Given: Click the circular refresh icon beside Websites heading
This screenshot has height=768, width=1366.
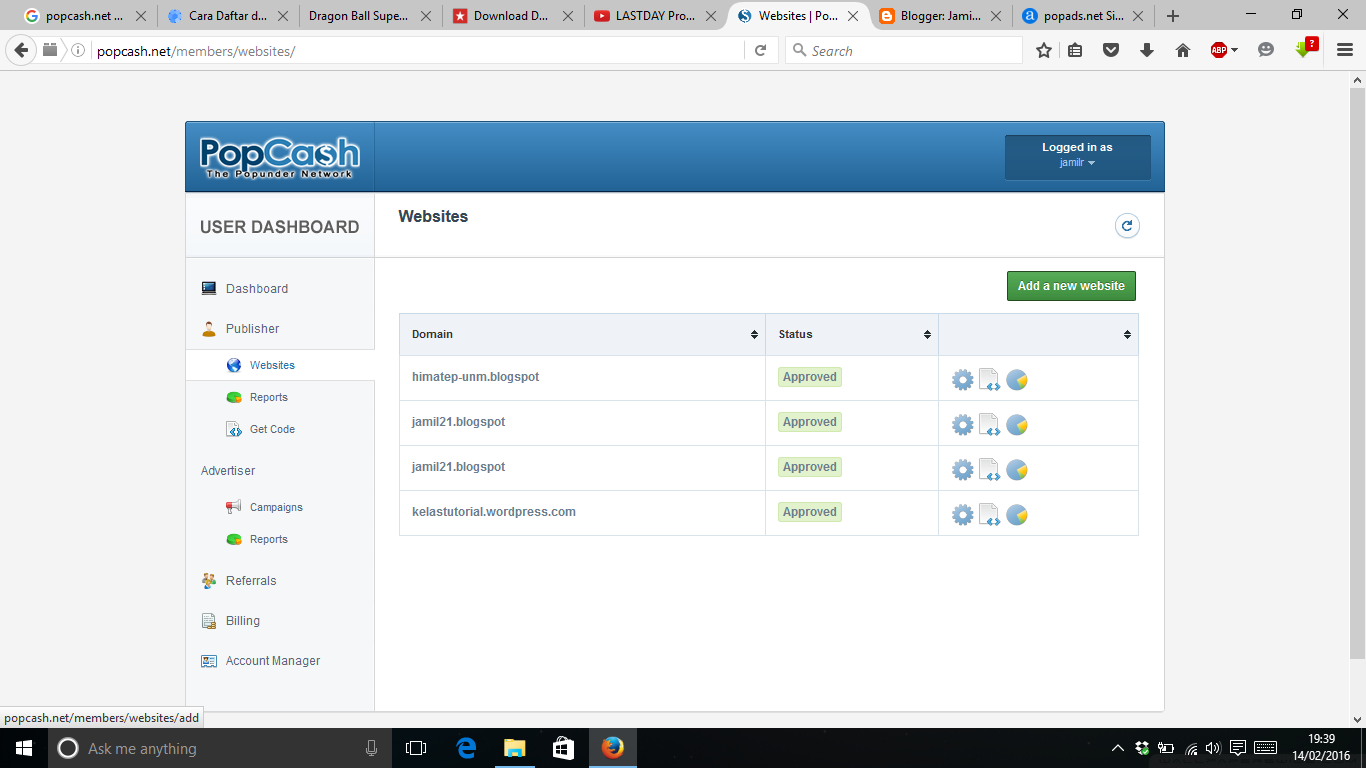Looking at the screenshot, I should click(x=1127, y=226).
